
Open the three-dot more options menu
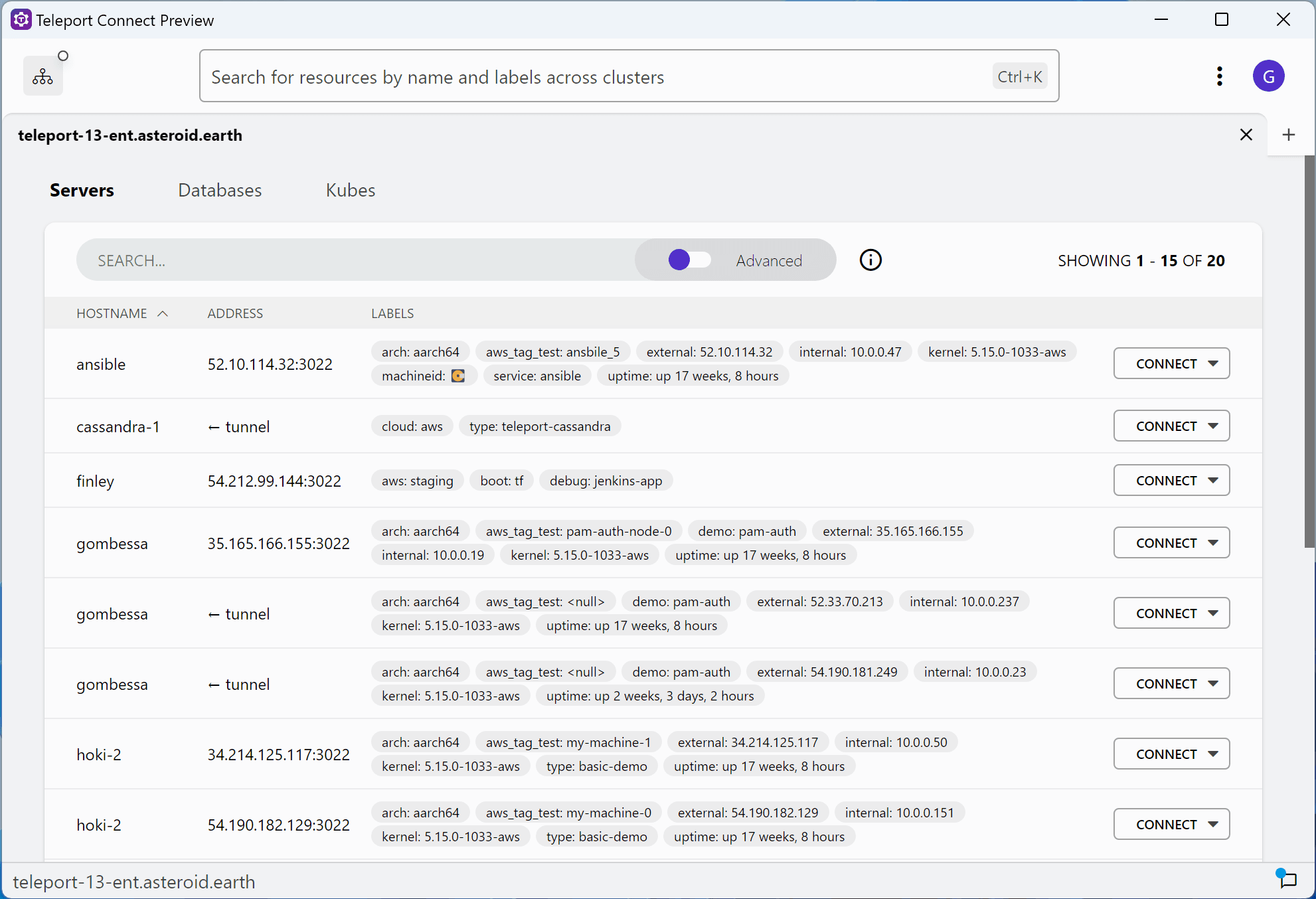(1219, 76)
